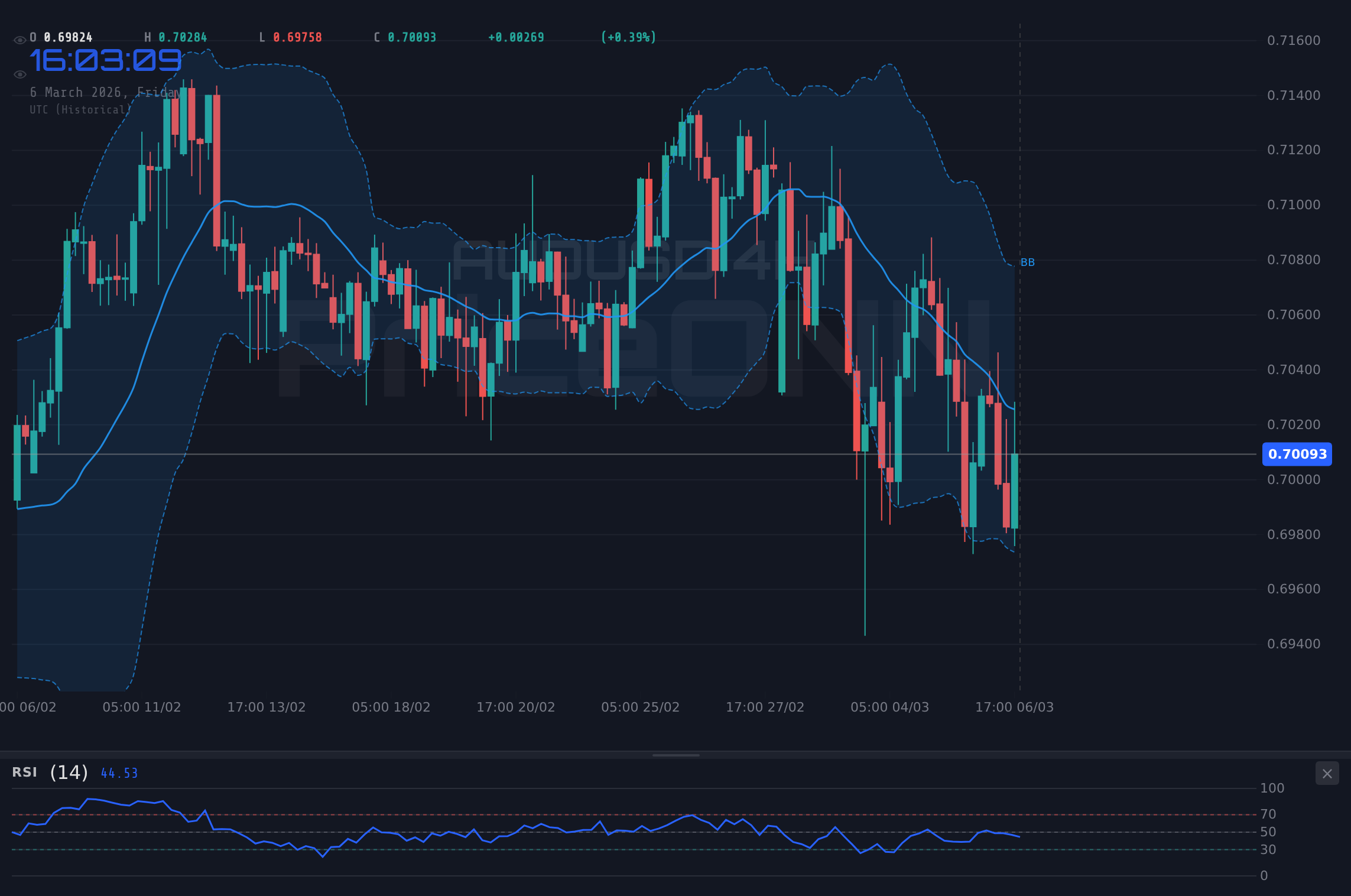The width and height of the screenshot is (1351, 896).
Task: Click the RSI 30 scale label
Action: click(1268, 850)
